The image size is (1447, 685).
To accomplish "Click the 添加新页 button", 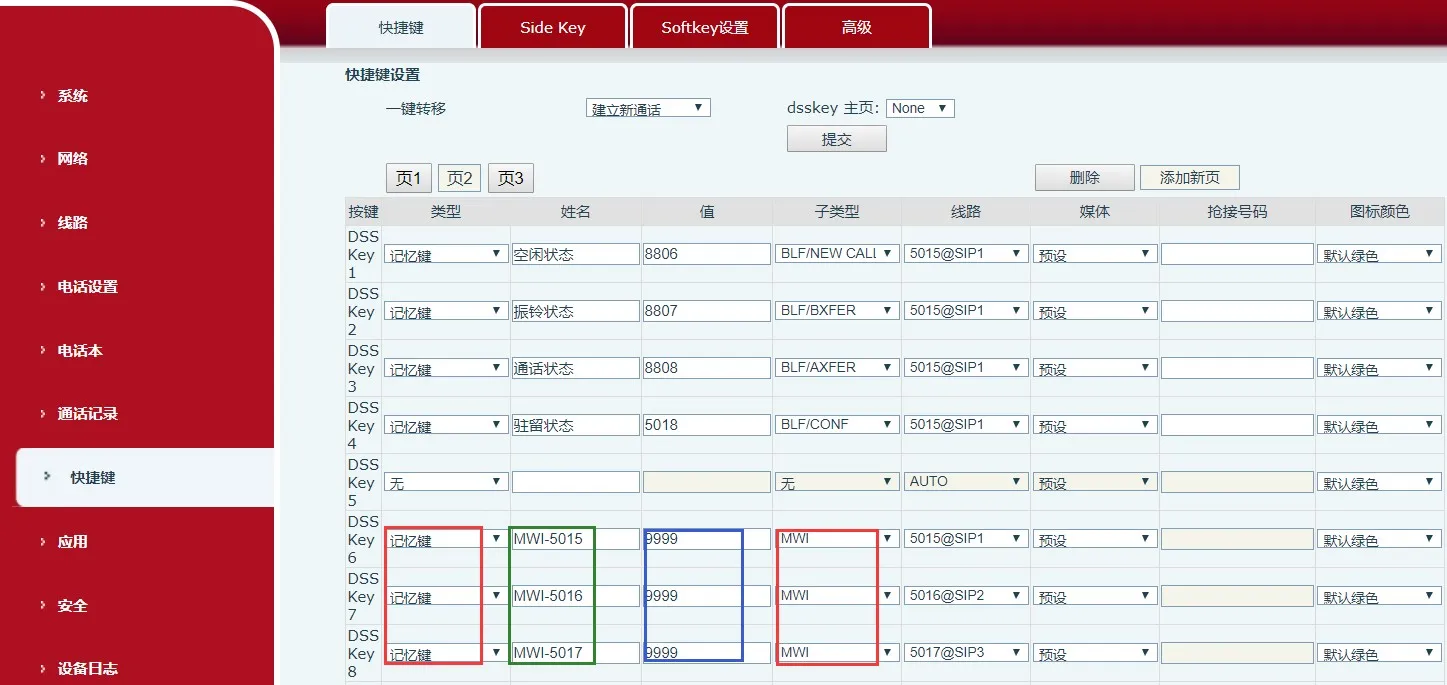I will (1189, 177).
